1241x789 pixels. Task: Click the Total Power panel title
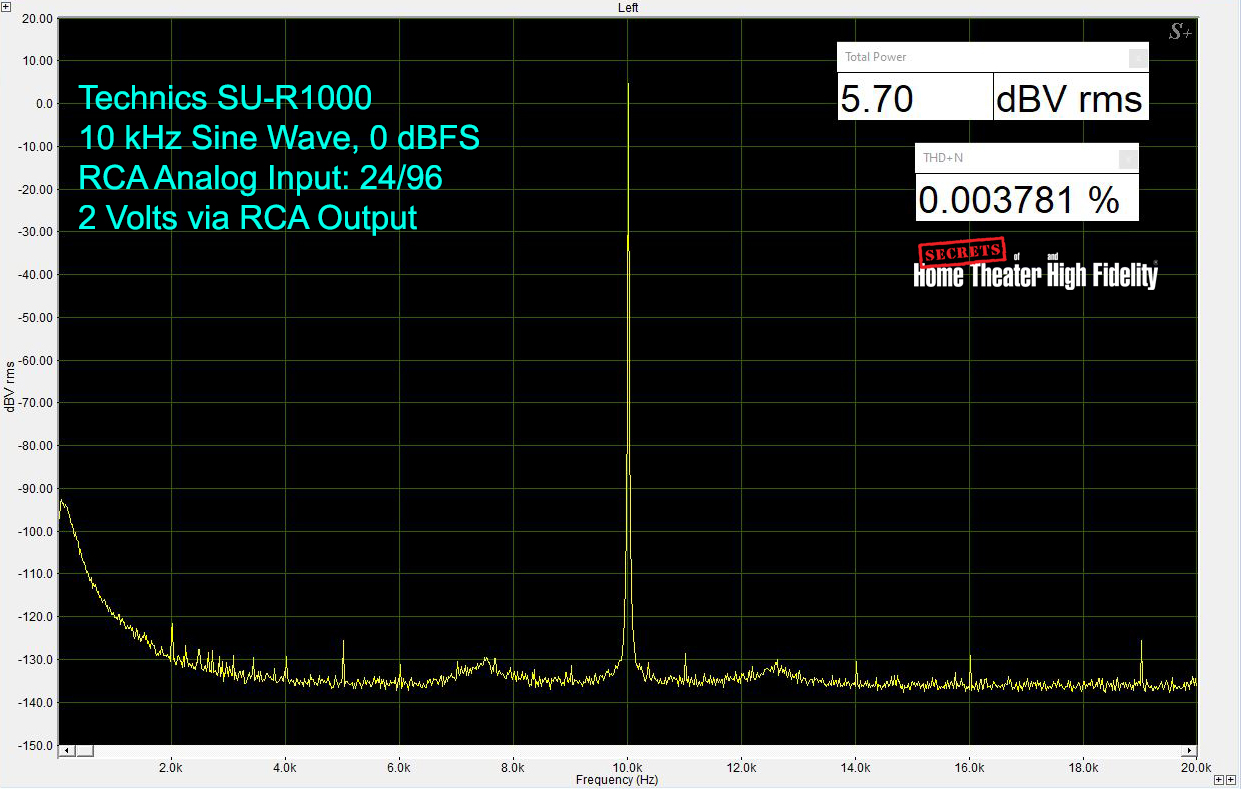click(x=876, y=57)
